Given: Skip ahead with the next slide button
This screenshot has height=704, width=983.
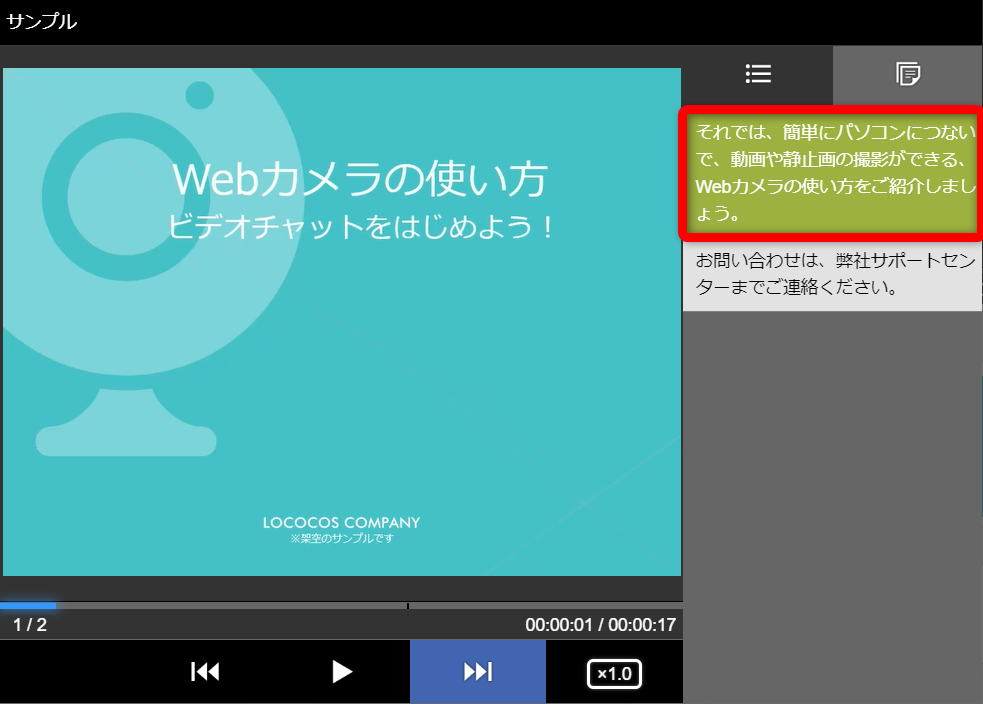Looking at the screenshot, I should point(478,672).
